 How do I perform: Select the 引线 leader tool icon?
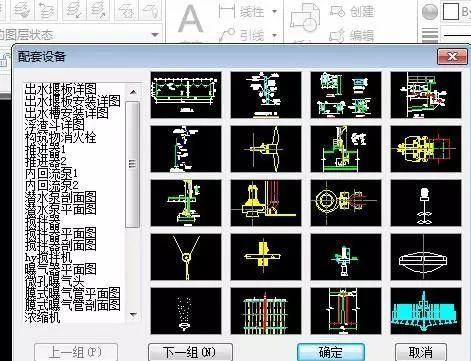coord(227,35)
